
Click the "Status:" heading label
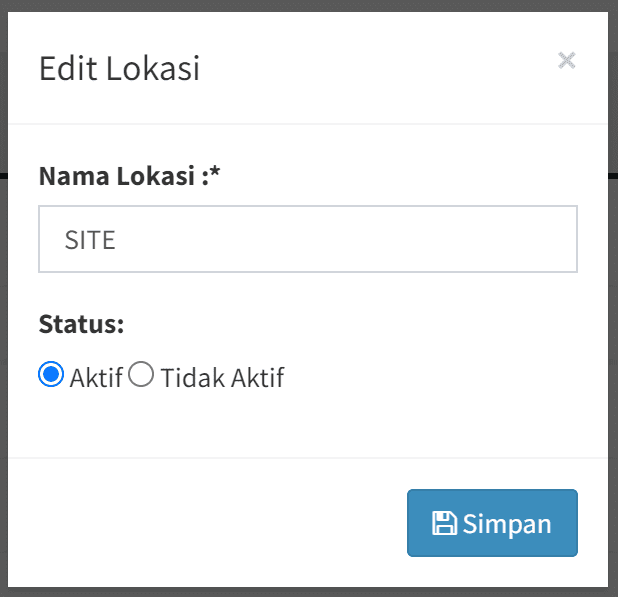click(81, 325)
